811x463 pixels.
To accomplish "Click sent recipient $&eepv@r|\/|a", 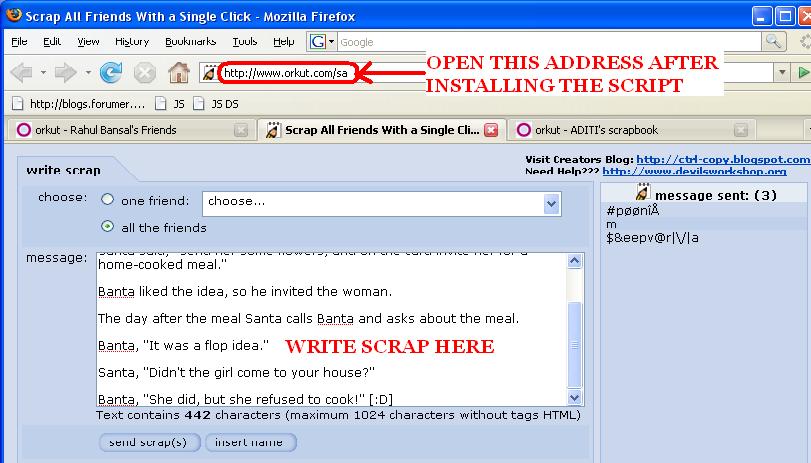I will [652, 238].
